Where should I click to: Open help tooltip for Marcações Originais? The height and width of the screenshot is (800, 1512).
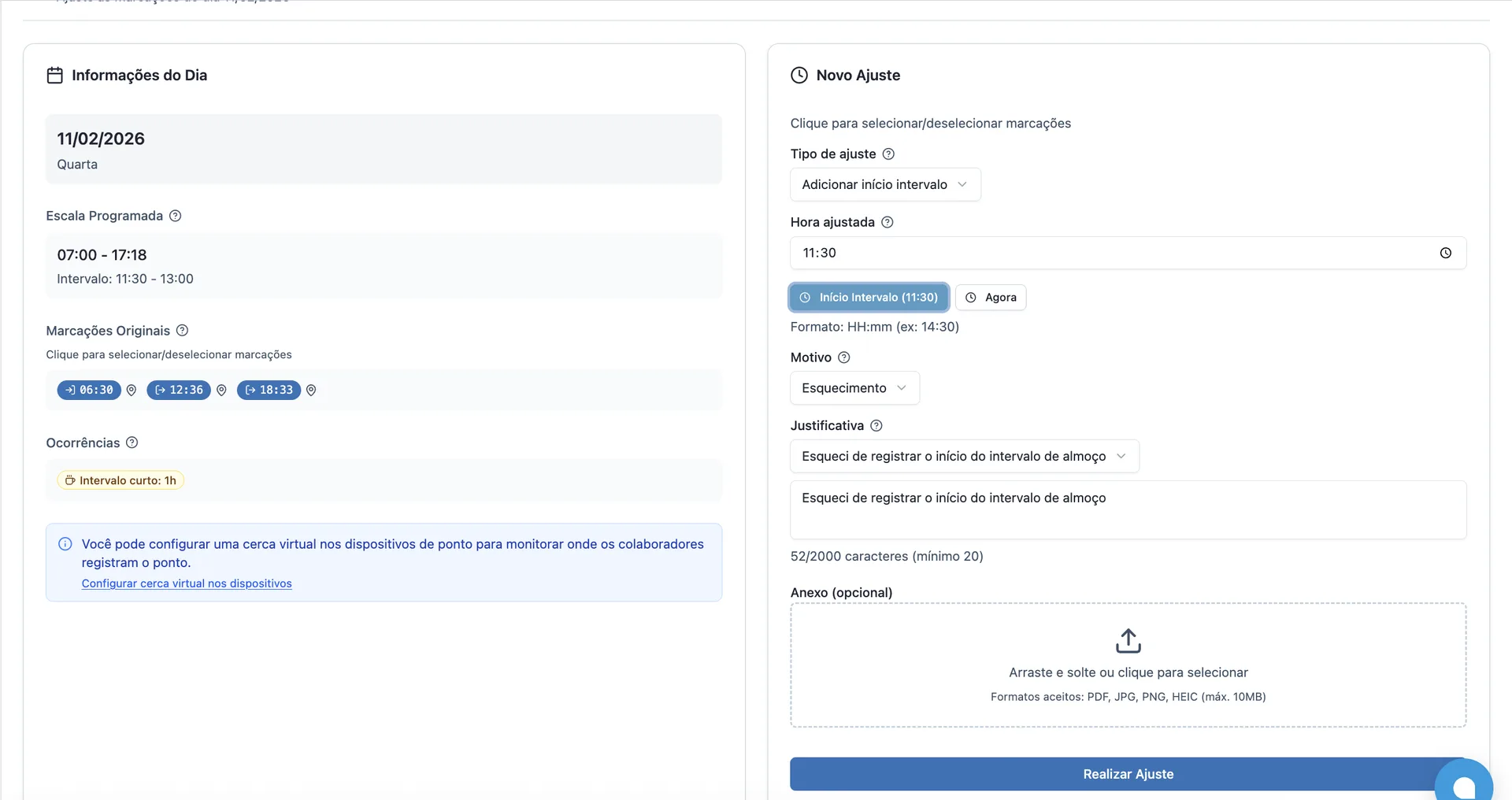tap(182, 330)
